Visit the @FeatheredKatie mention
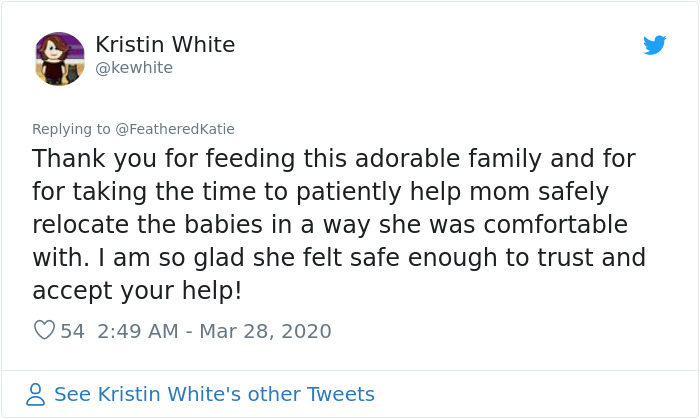This screenshot has width=700, height=419. (x=175, y=129)
